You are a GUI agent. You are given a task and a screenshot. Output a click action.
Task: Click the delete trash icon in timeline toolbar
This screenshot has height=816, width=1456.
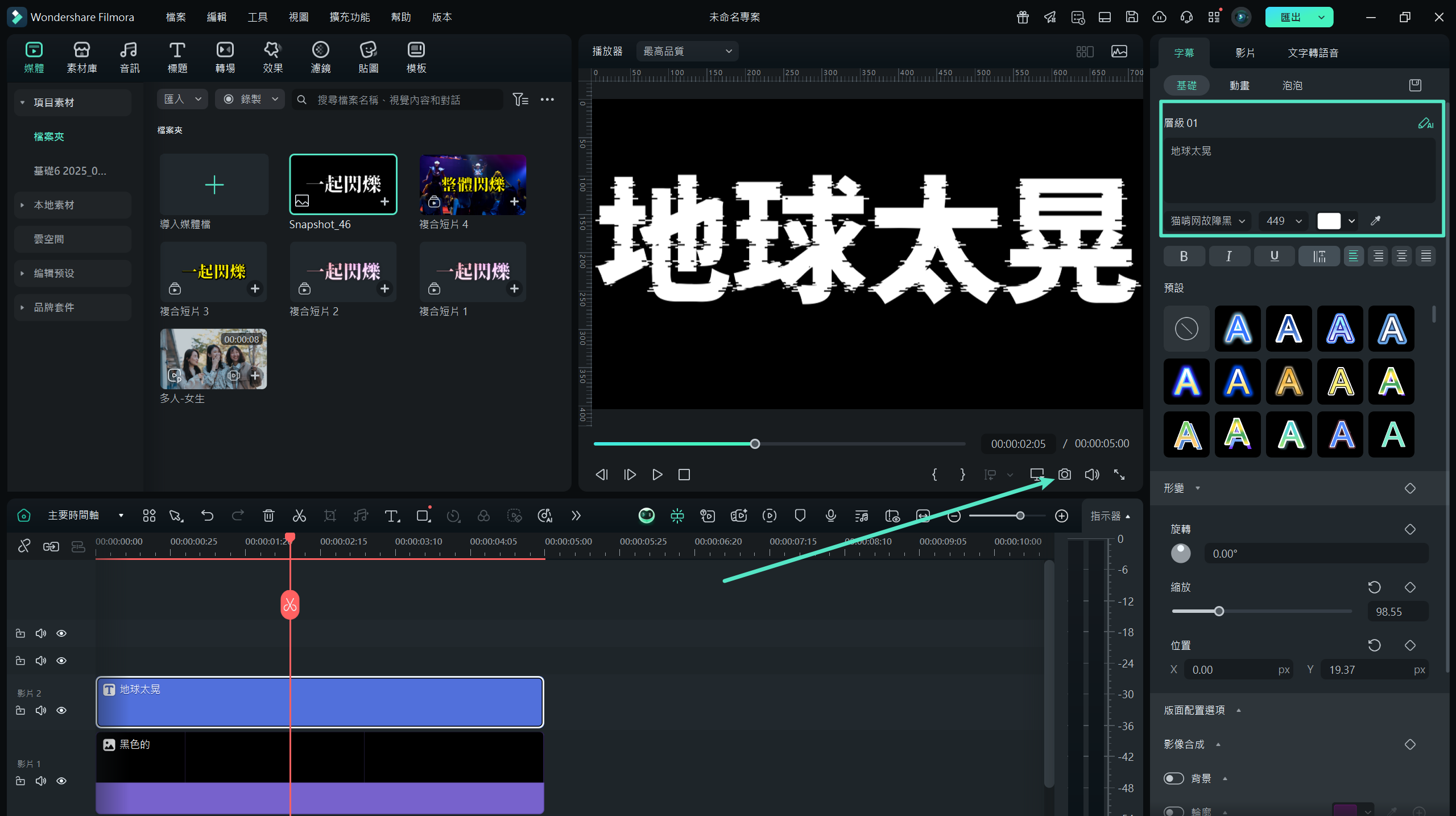point(268,516)
